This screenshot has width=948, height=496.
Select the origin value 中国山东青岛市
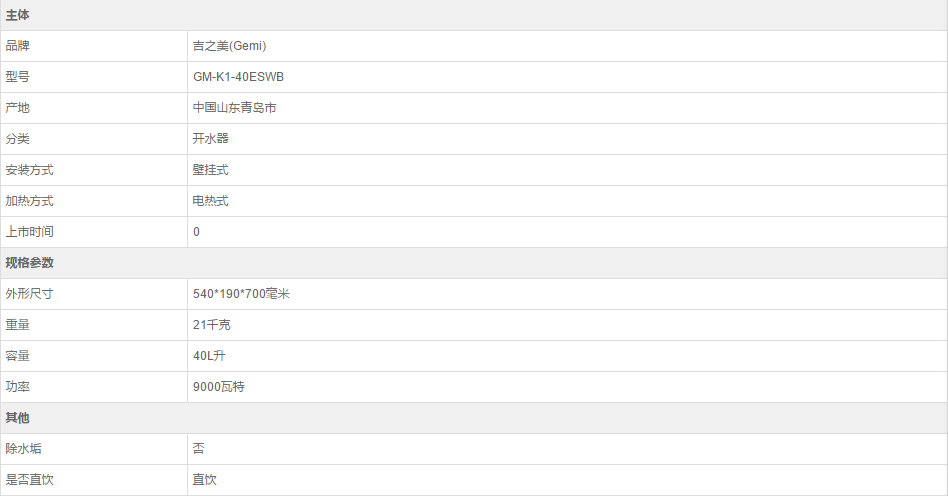pyautogui.click(x=234, y=108)
